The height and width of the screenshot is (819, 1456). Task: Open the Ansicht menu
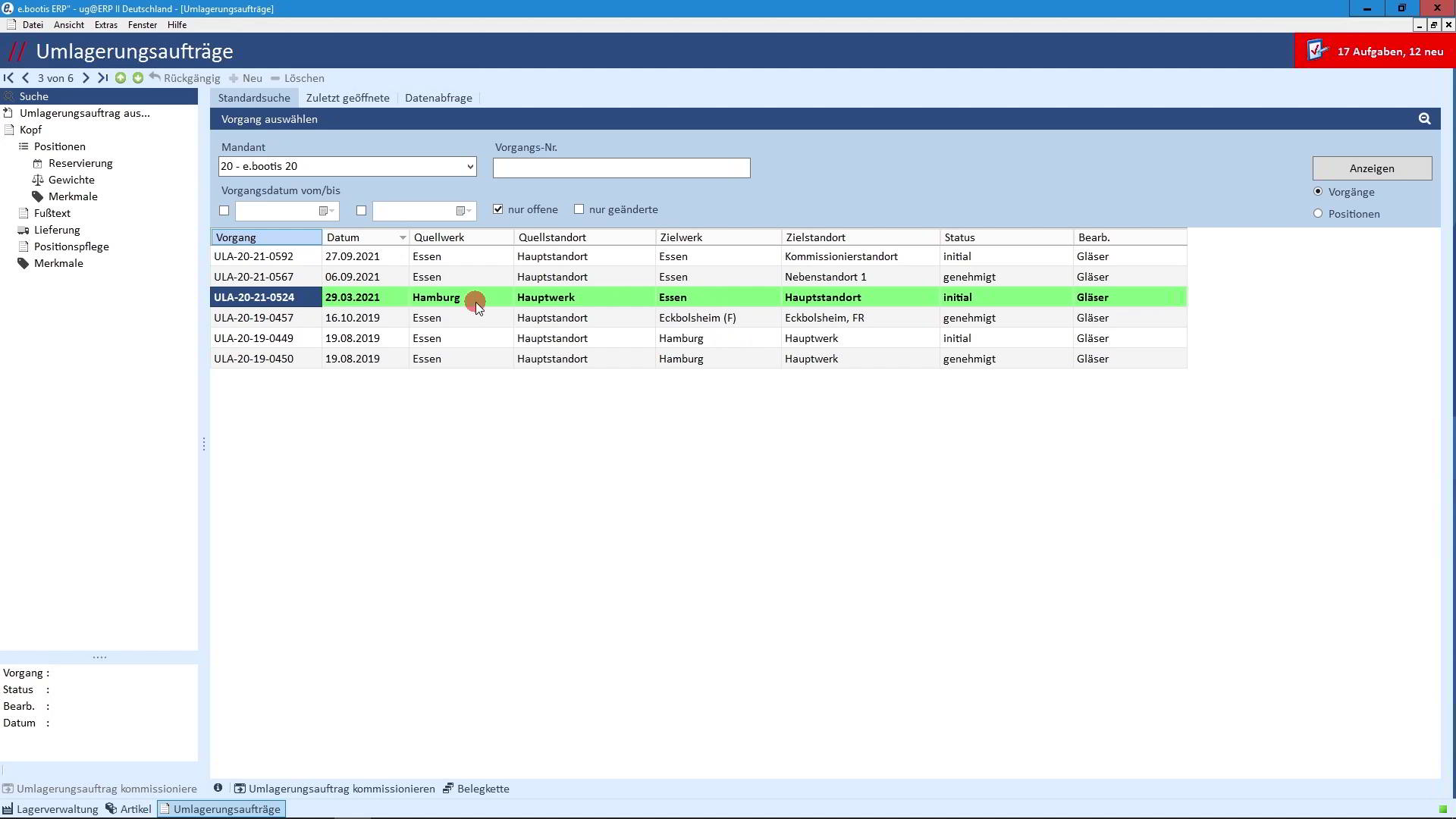69,25
